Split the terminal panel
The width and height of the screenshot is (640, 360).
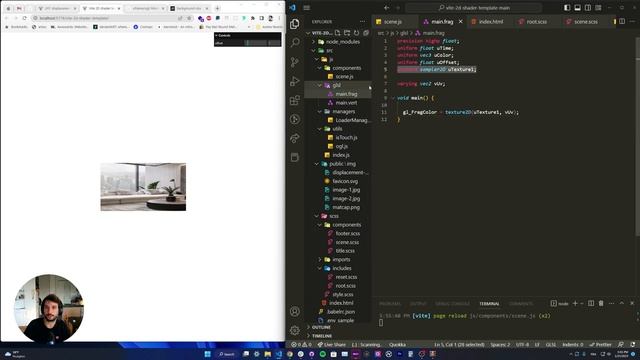(x=591, y=303)
